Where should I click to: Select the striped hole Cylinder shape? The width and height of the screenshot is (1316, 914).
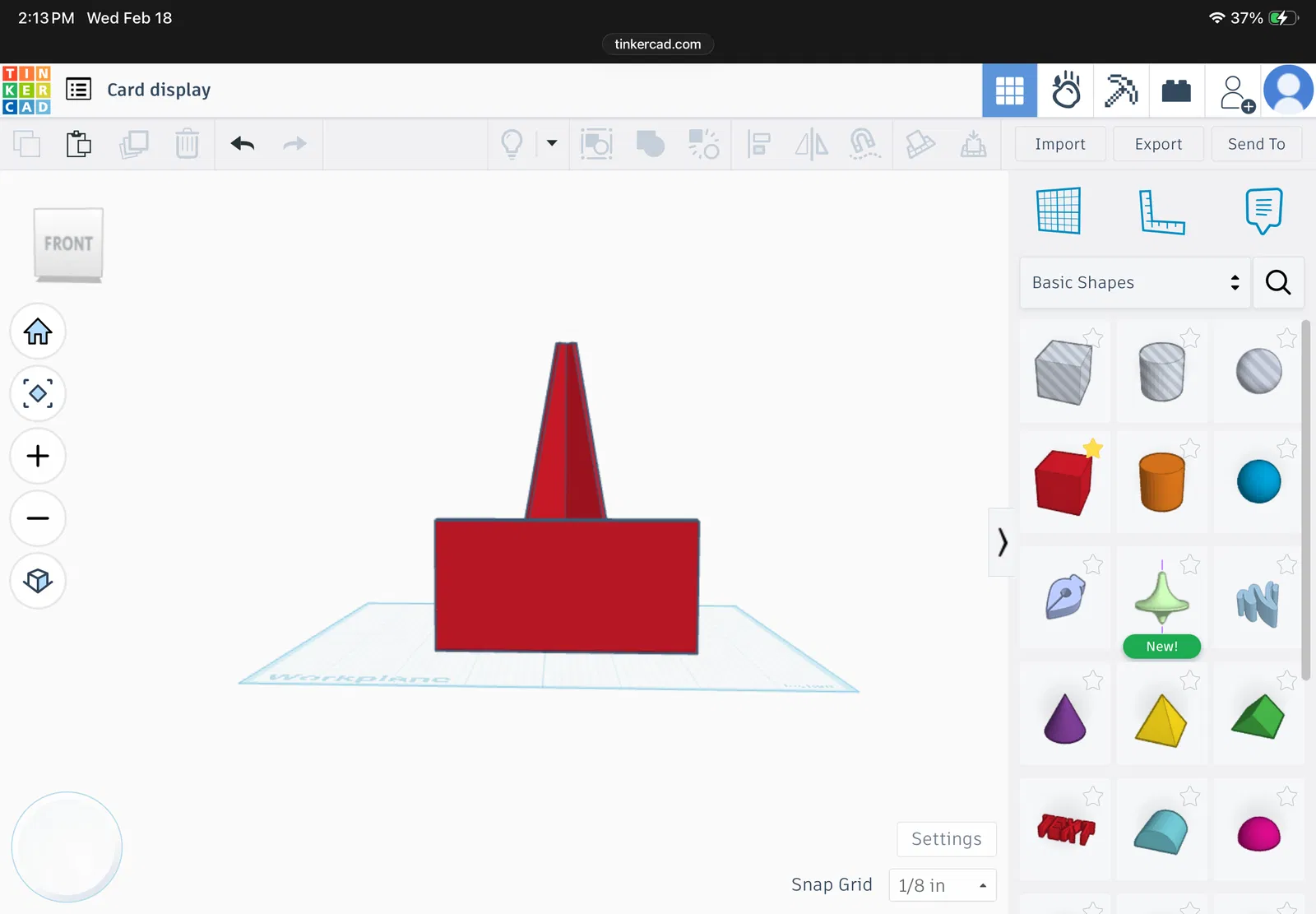click(1161, 373)
